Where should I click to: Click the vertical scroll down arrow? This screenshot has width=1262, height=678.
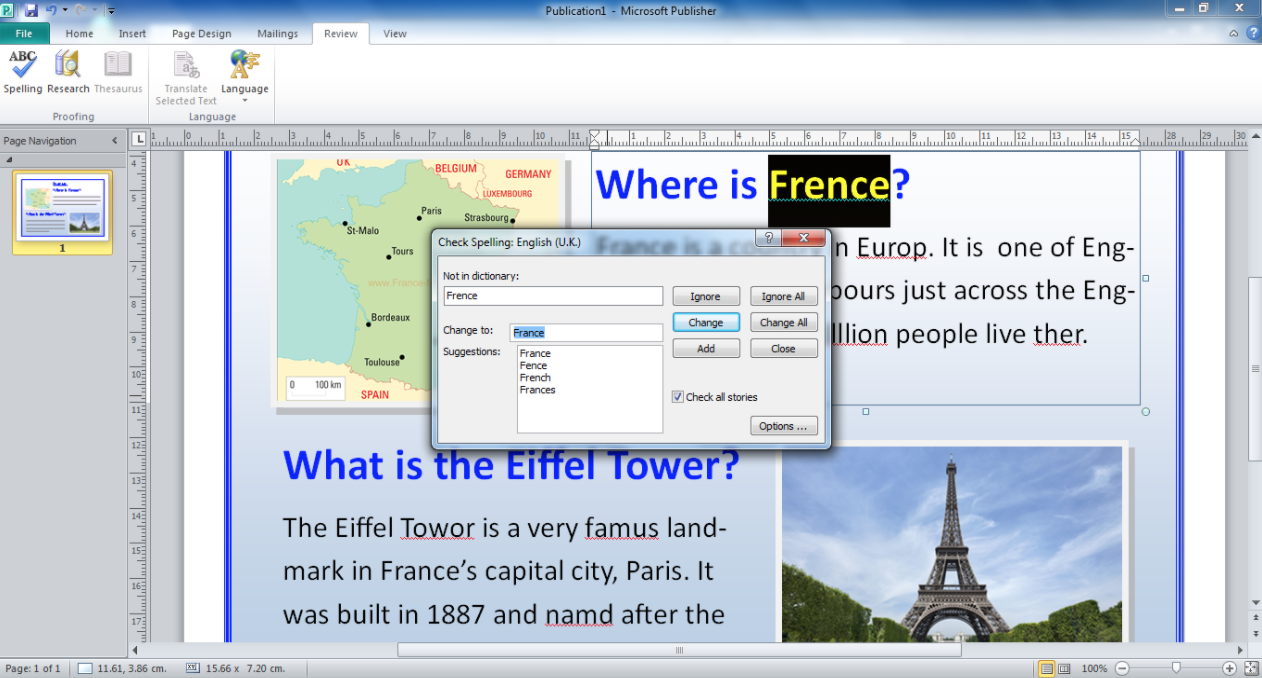coord(1254,603)
